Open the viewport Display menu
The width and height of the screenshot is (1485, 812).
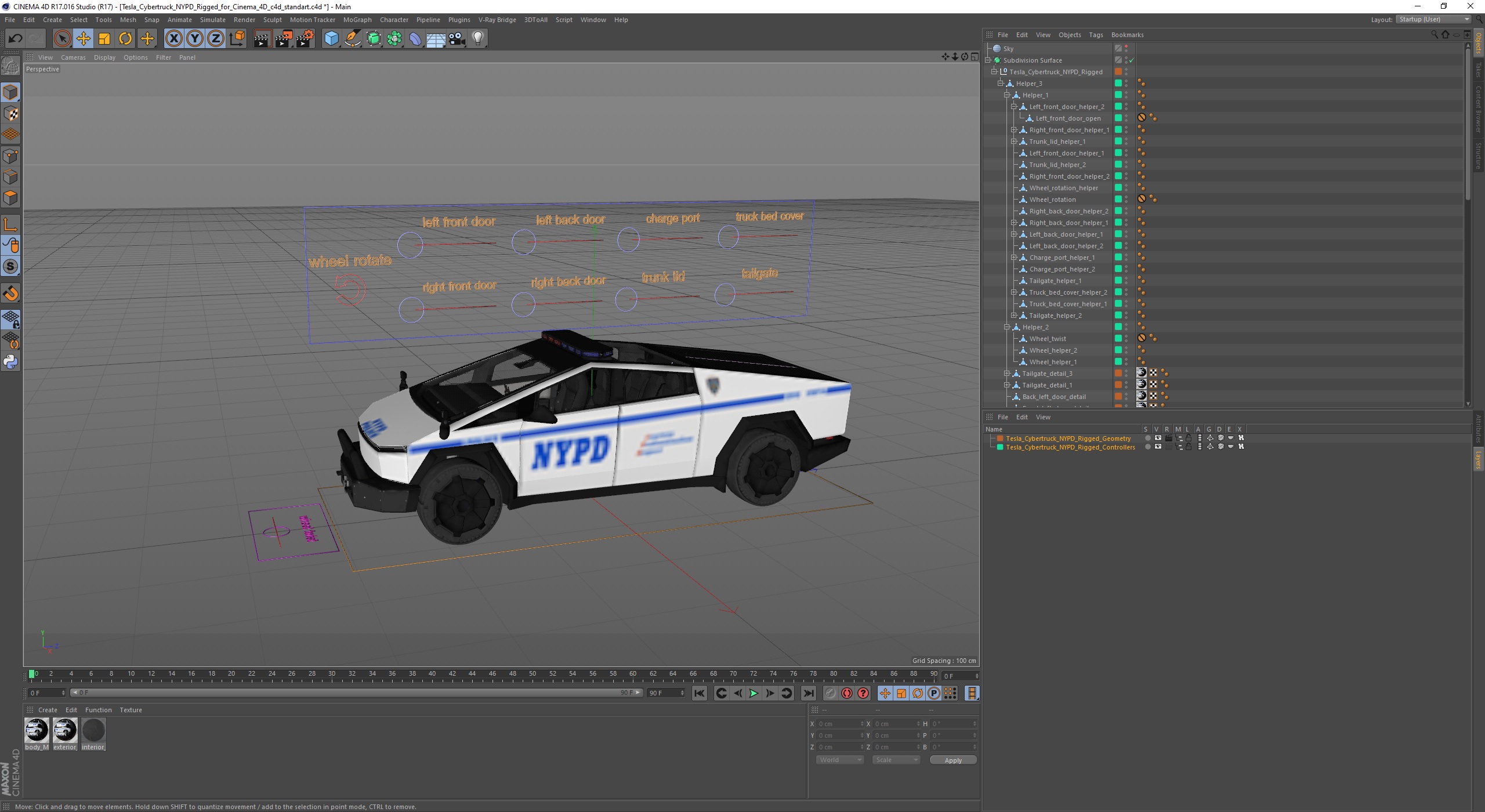tap(104, 57)
